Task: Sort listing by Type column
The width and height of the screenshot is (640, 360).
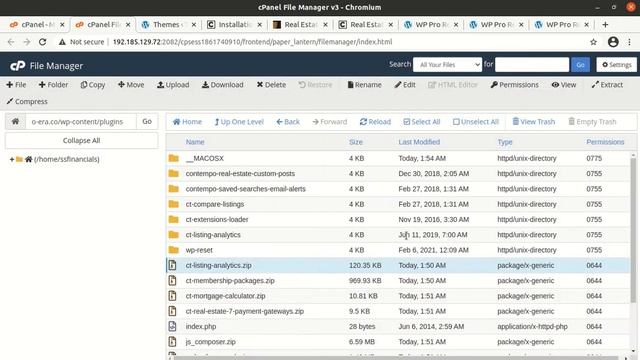Action: 505,142
